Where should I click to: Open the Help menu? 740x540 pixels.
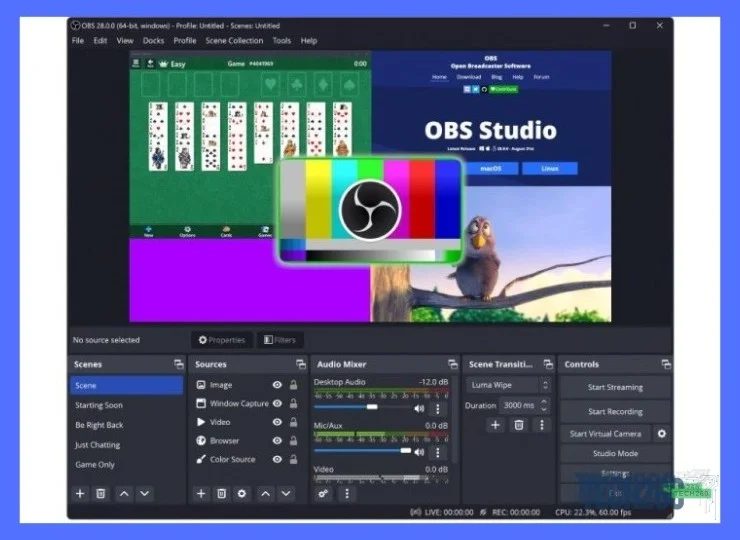309,41
